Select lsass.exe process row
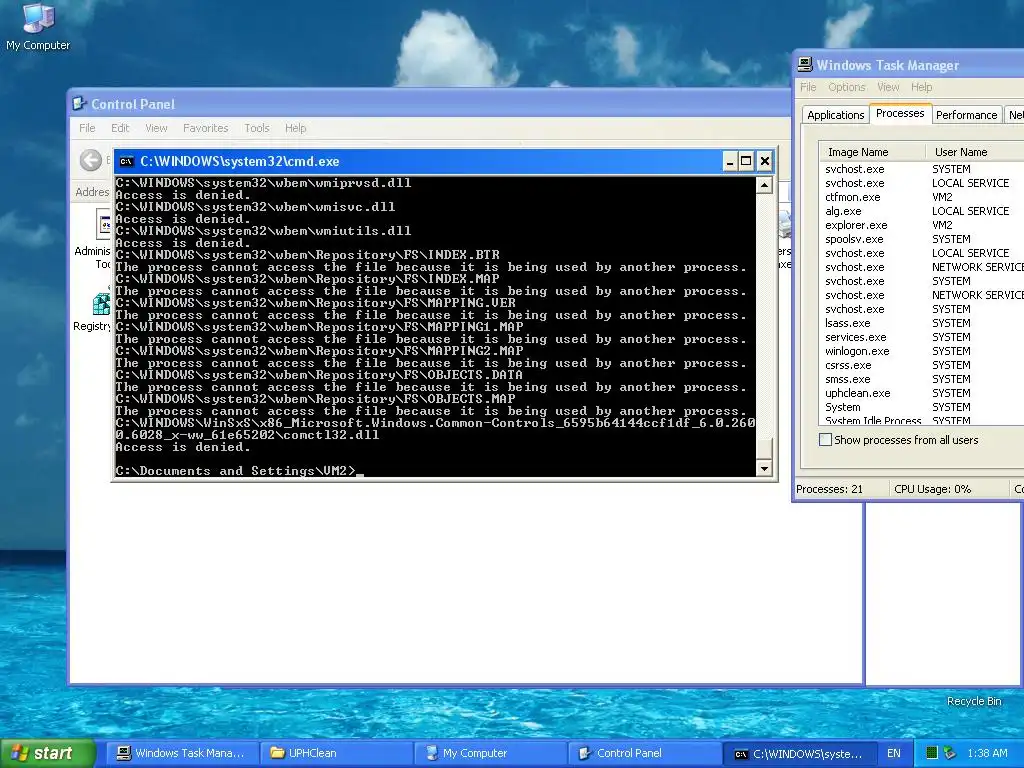The image size is (1024, 768). click(921, 323)
